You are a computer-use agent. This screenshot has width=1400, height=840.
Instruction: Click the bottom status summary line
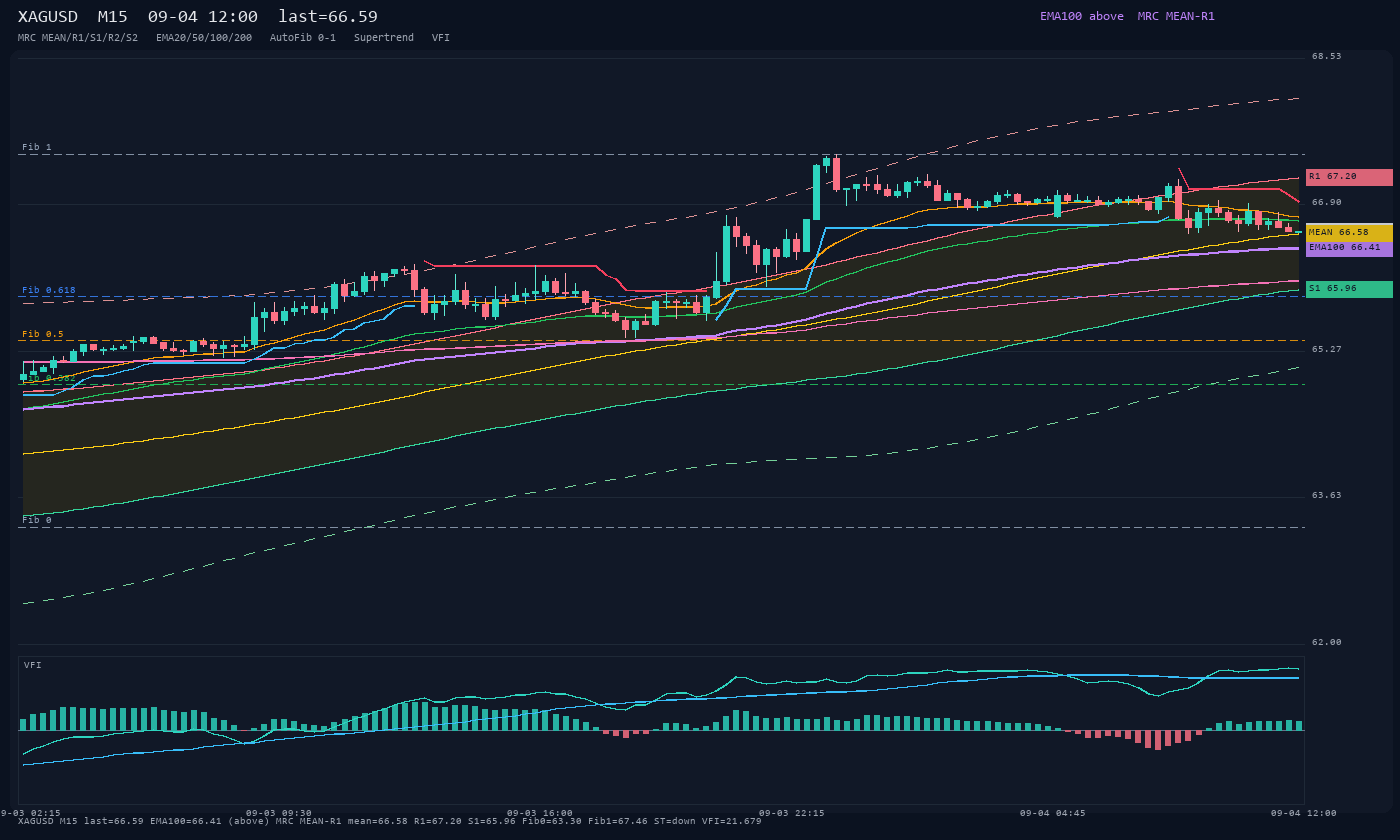(x=390, y=822)
